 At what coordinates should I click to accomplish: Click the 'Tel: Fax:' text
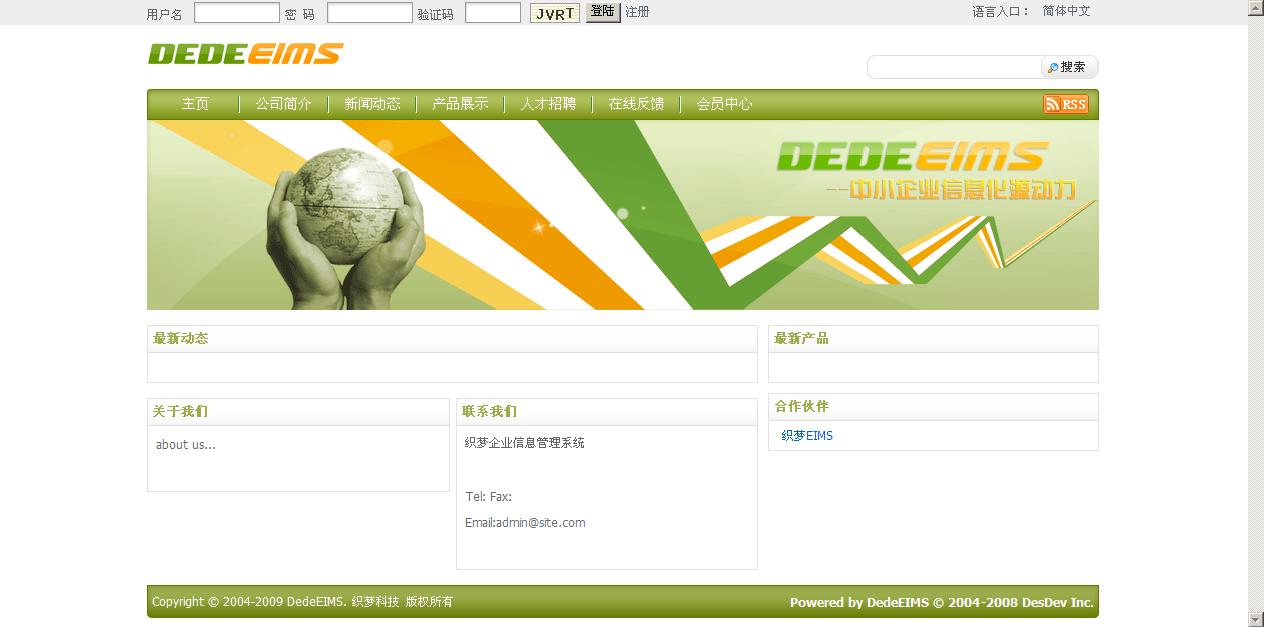tap(488, 497)
